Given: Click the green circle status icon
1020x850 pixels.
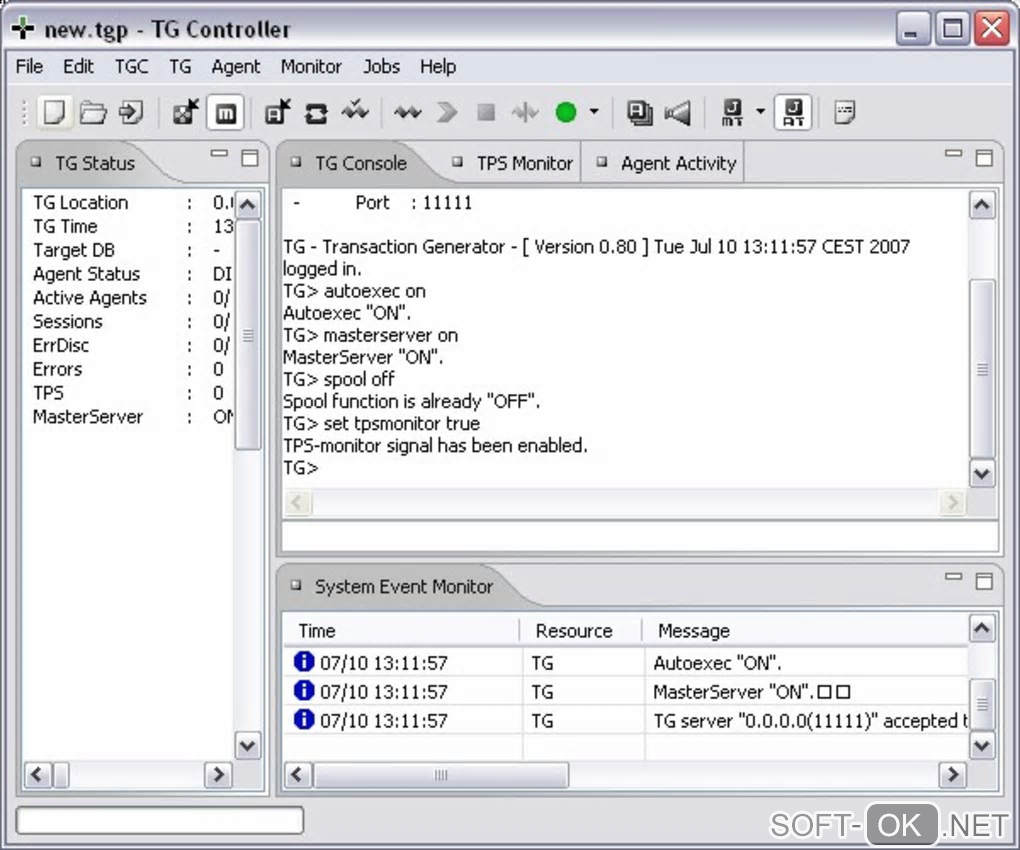Looking at the screenshot, I should pos(565,113).
